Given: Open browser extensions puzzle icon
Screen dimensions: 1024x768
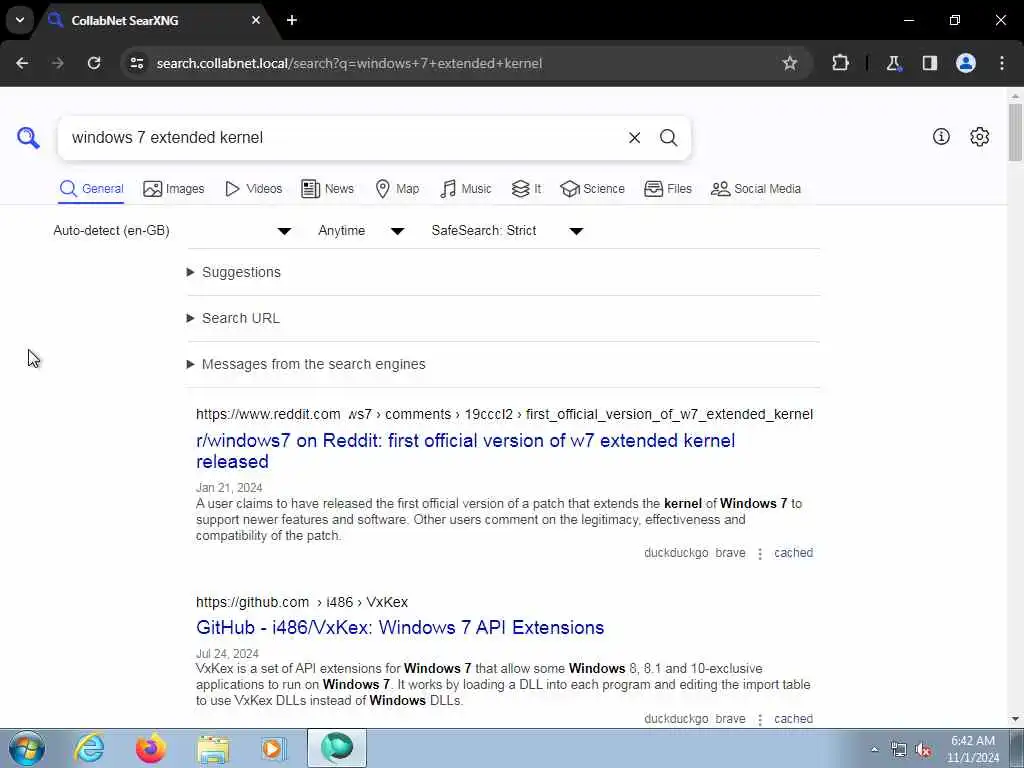Looking at the screenshot, I should (x=840, y=63).
